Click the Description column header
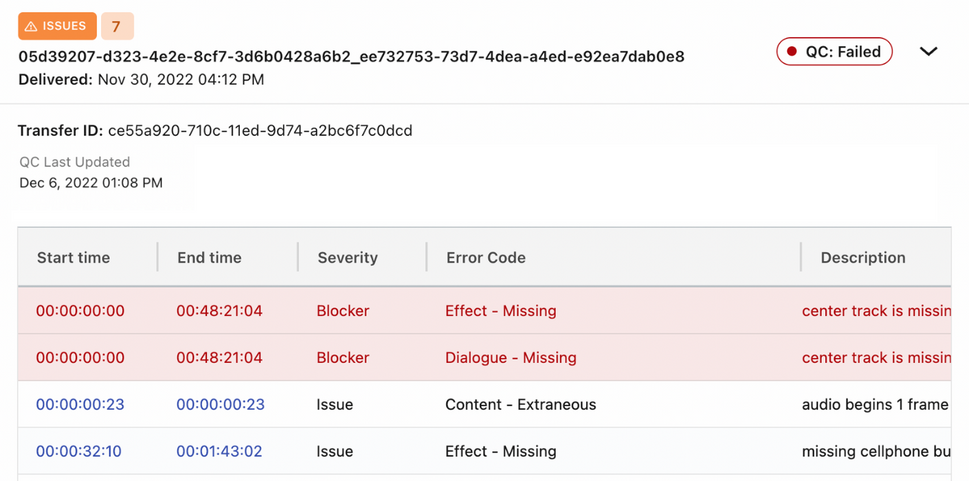 (x=863, y=258)
